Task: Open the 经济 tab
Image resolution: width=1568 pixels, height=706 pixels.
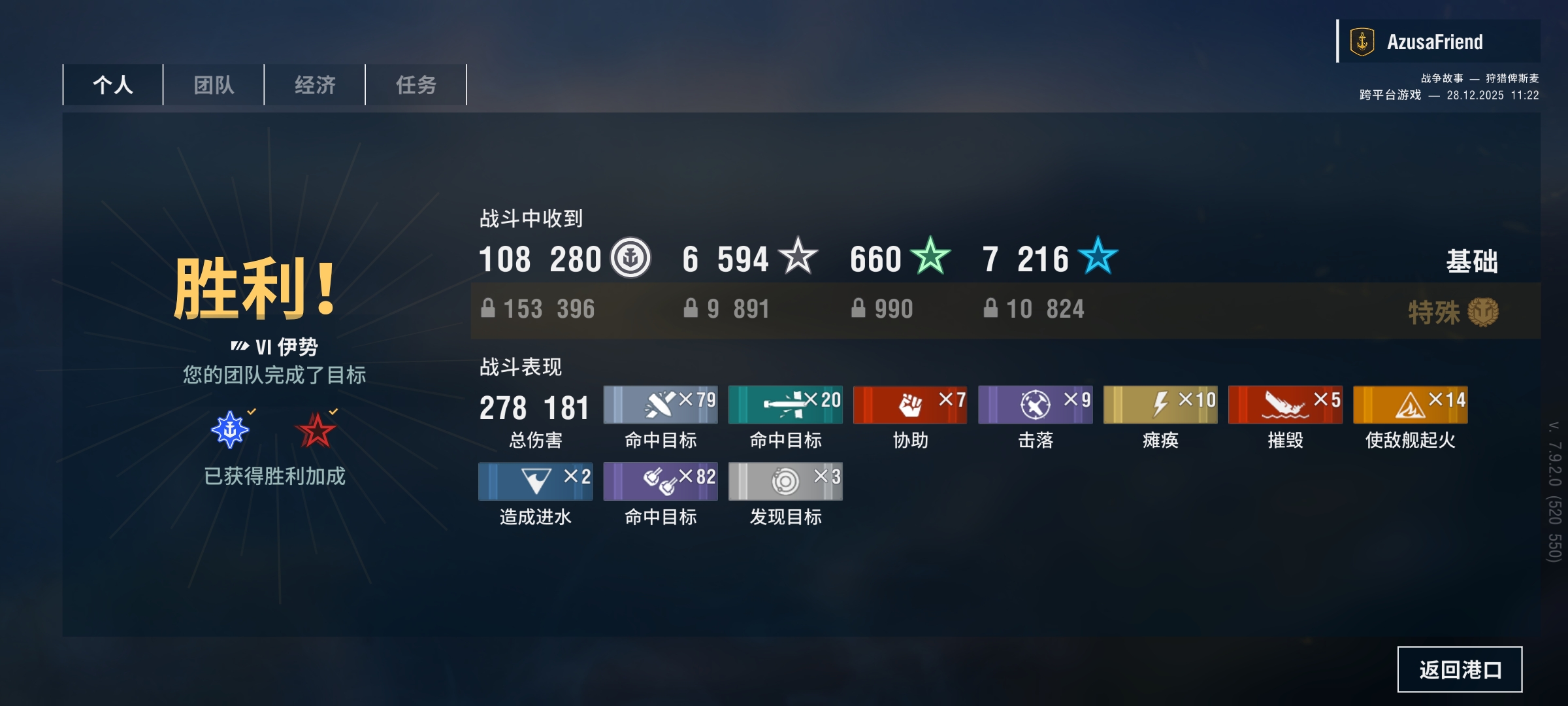Action: coord(315,85)
